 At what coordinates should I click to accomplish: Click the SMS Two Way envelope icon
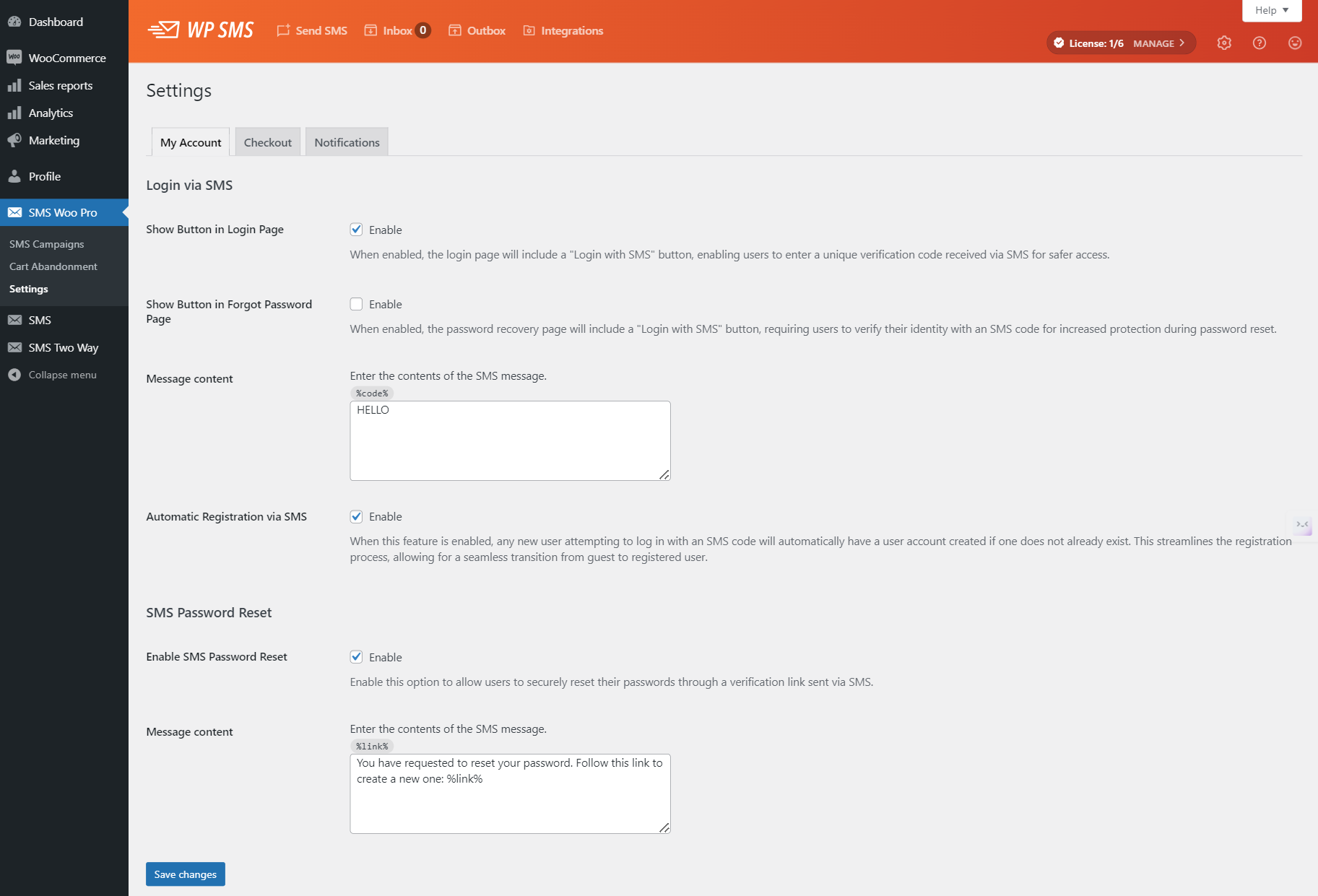[x=14, y=347]
